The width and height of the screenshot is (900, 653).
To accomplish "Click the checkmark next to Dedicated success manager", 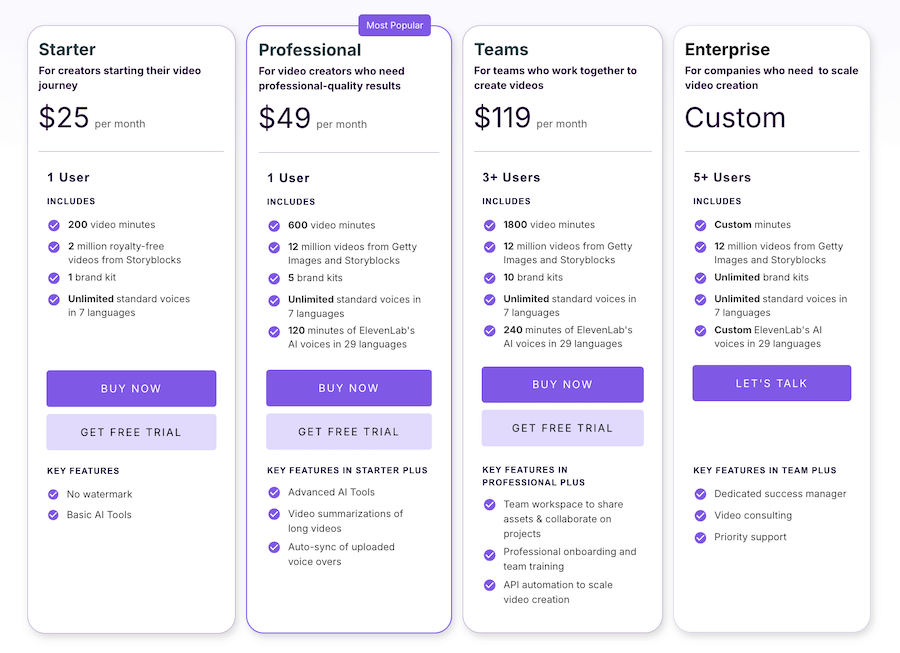I will pos(700,493).
